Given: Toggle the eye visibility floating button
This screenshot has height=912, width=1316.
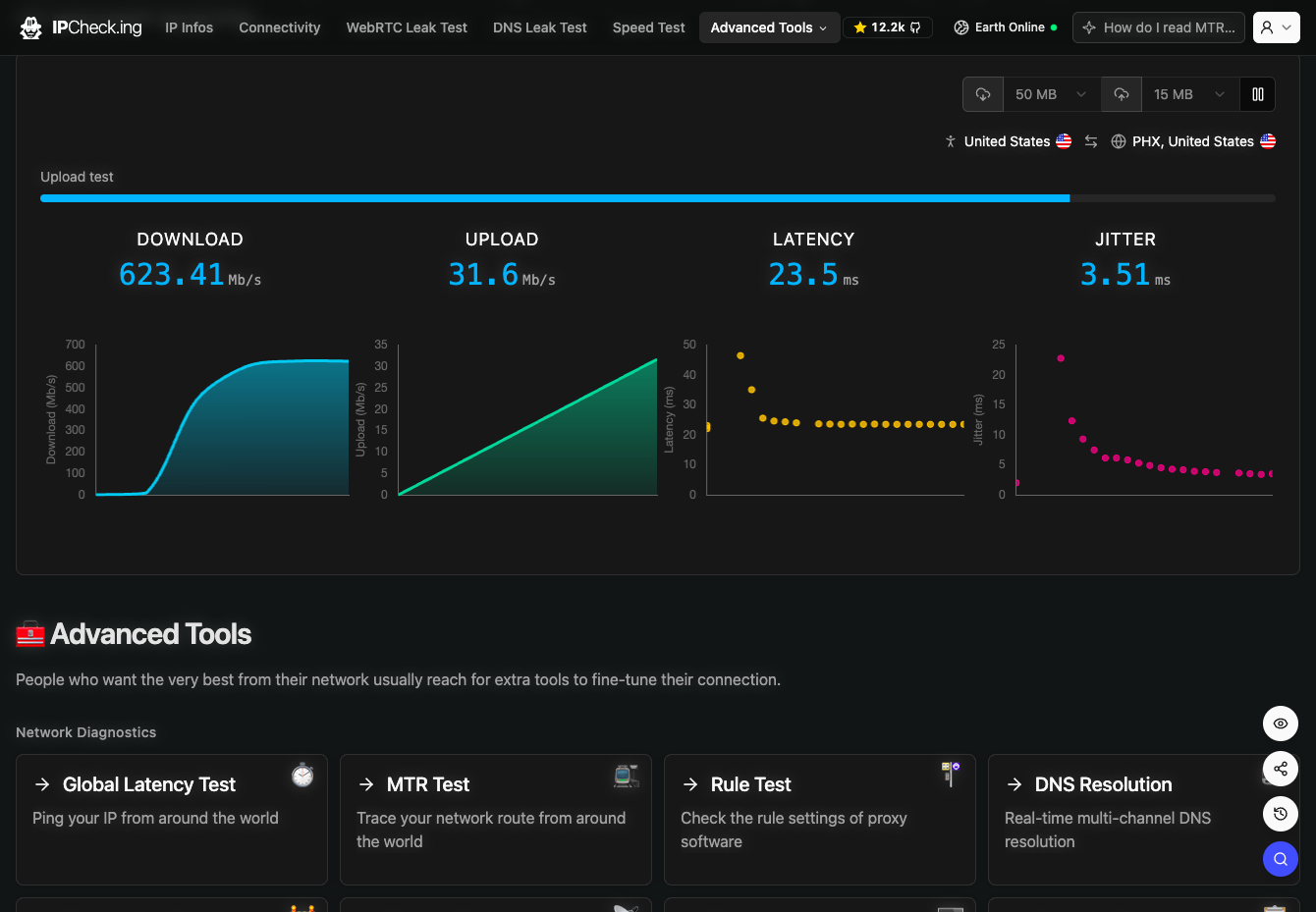Looking at the screenshot, I should 1281,724.
